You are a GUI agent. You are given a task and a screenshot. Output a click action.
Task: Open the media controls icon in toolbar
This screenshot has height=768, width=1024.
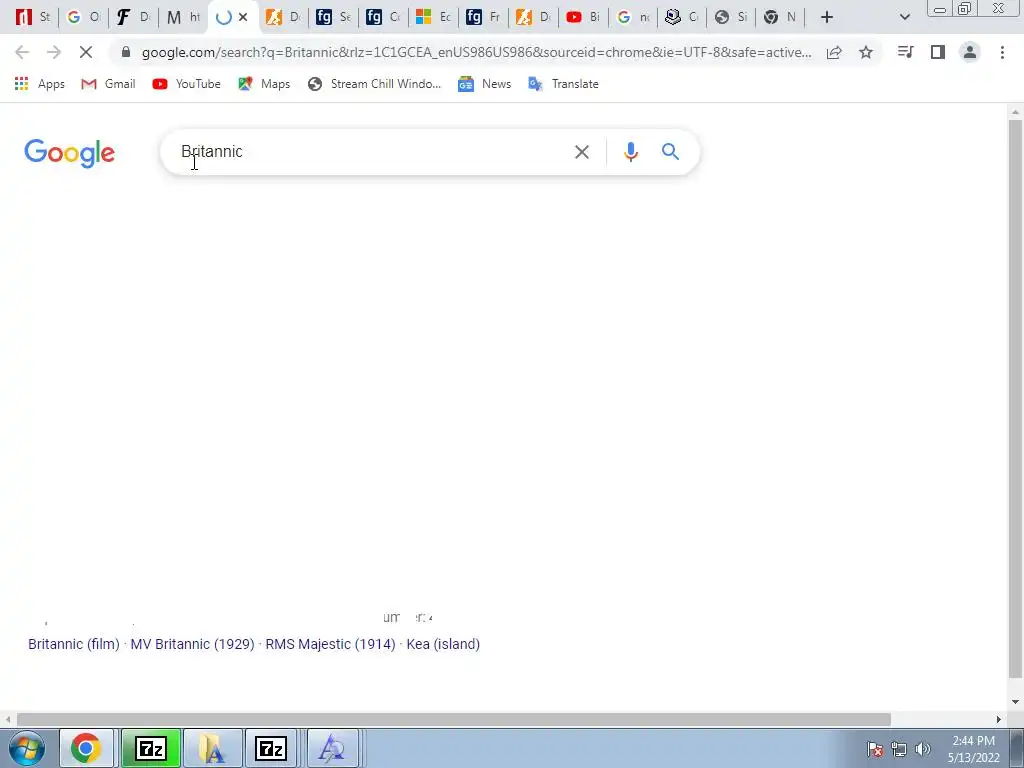(x=905, y=52)
